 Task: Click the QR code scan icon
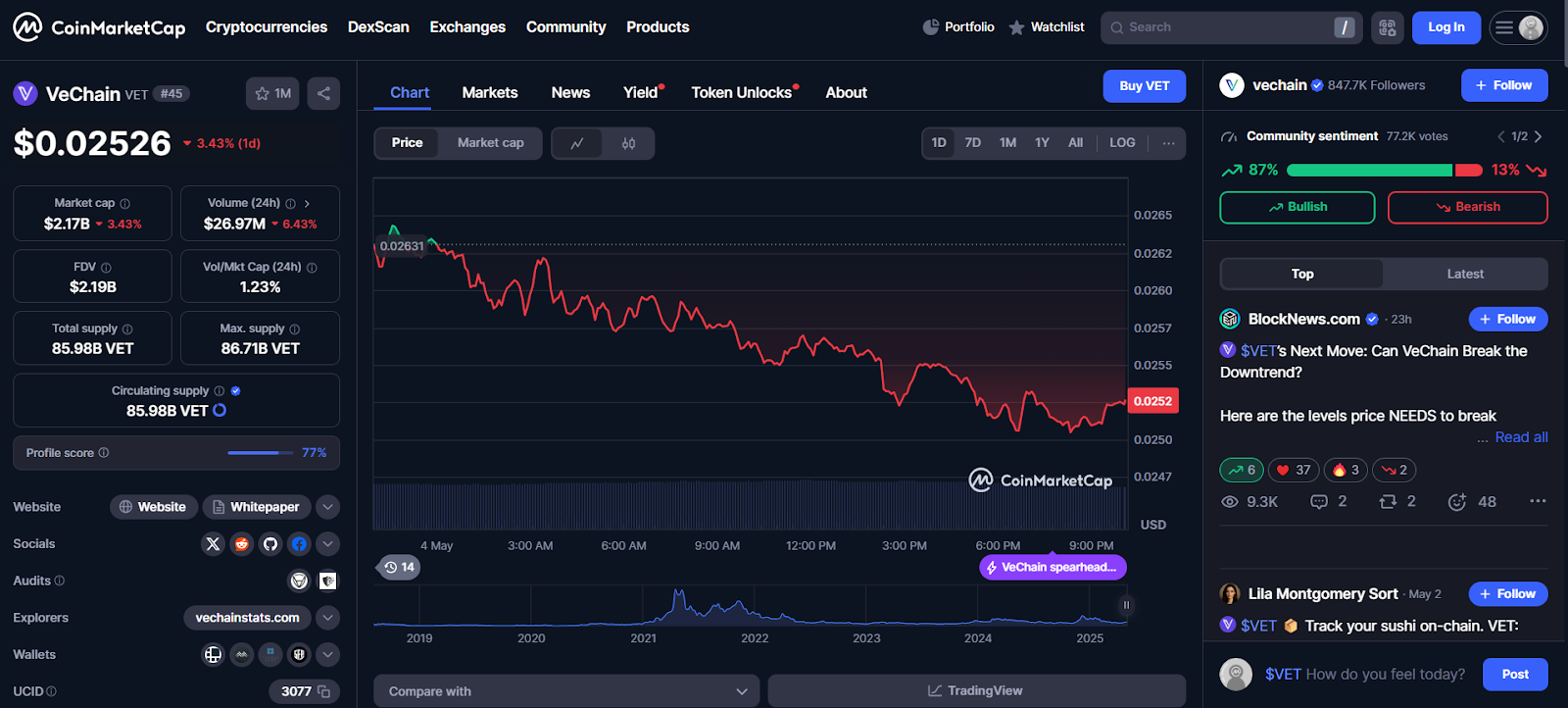point(1388,27)
